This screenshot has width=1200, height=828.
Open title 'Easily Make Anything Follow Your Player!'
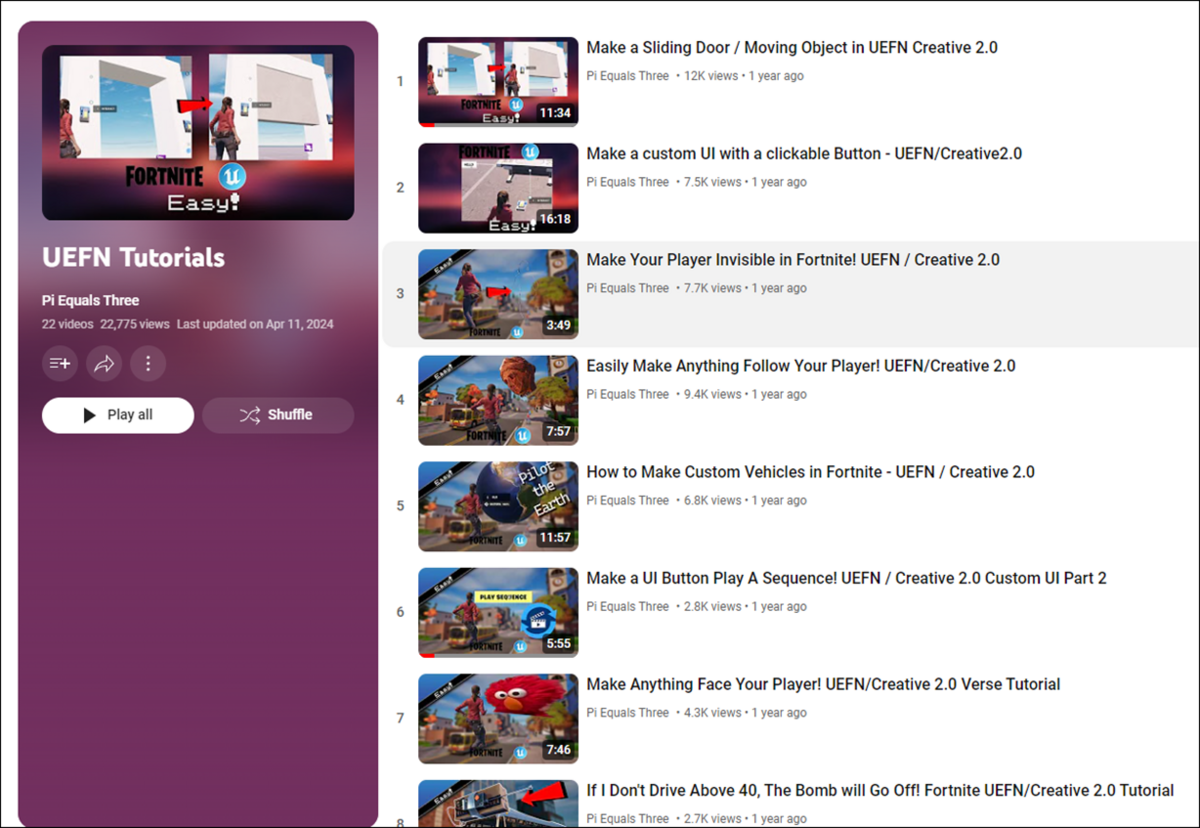[801, 366]
